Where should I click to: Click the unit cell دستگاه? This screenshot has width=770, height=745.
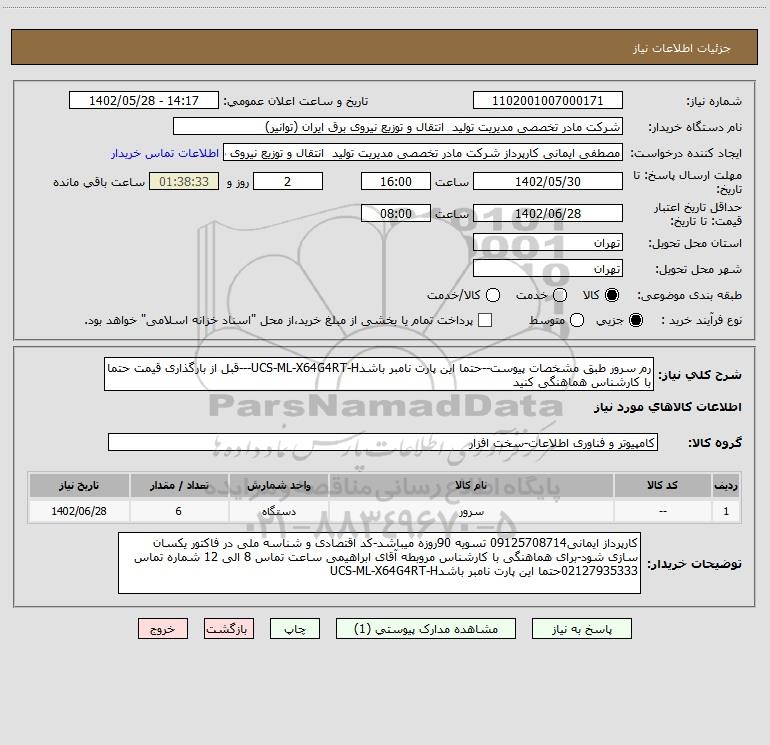tap(278, 512)
